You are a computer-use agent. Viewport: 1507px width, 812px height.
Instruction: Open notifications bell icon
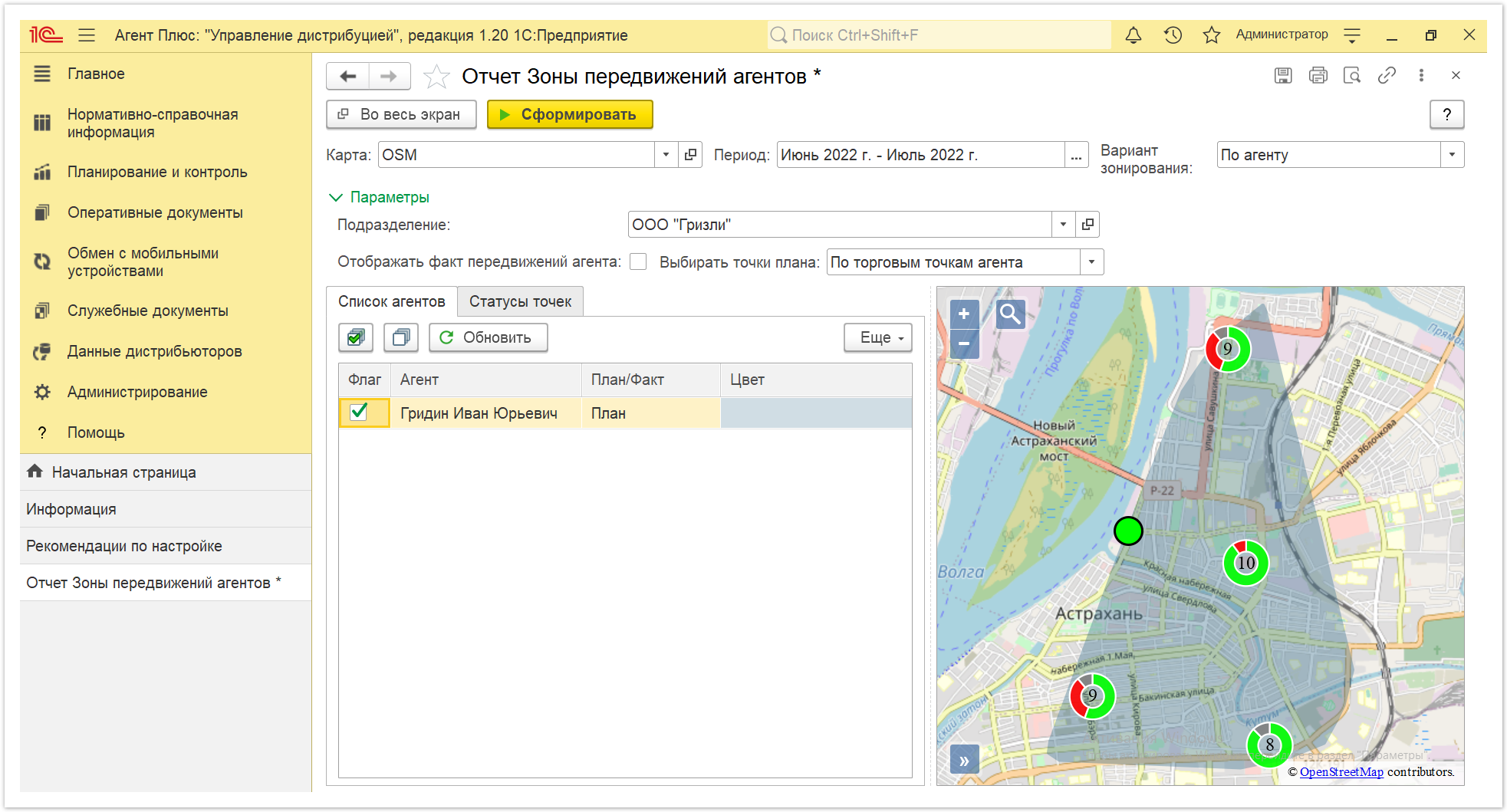click(1133, 35)
